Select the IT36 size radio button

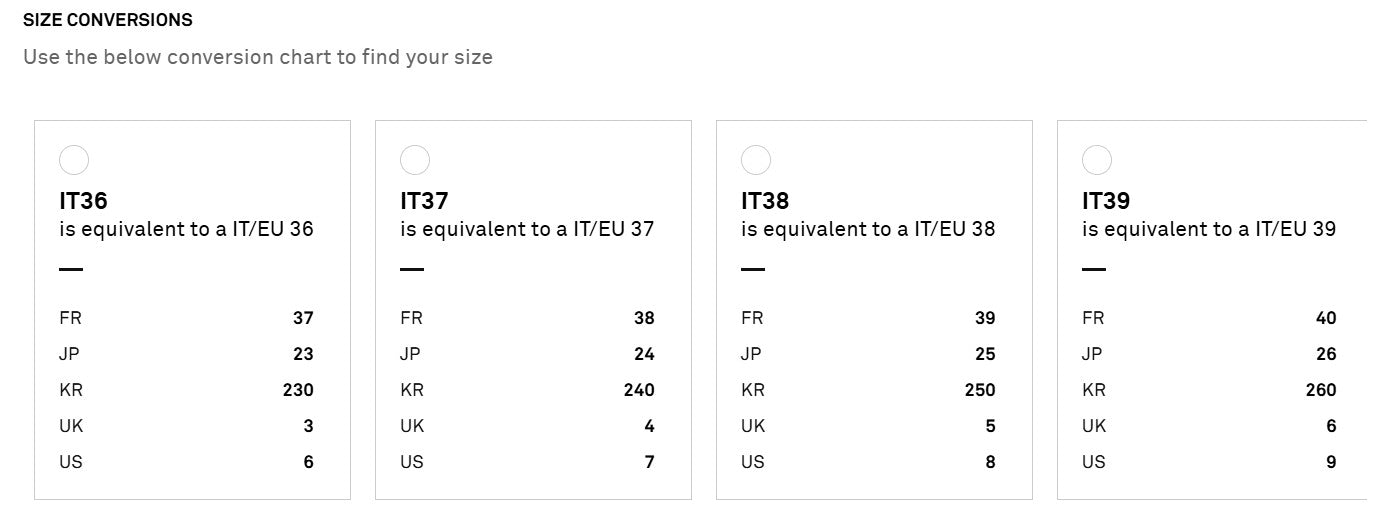(74, 160)
